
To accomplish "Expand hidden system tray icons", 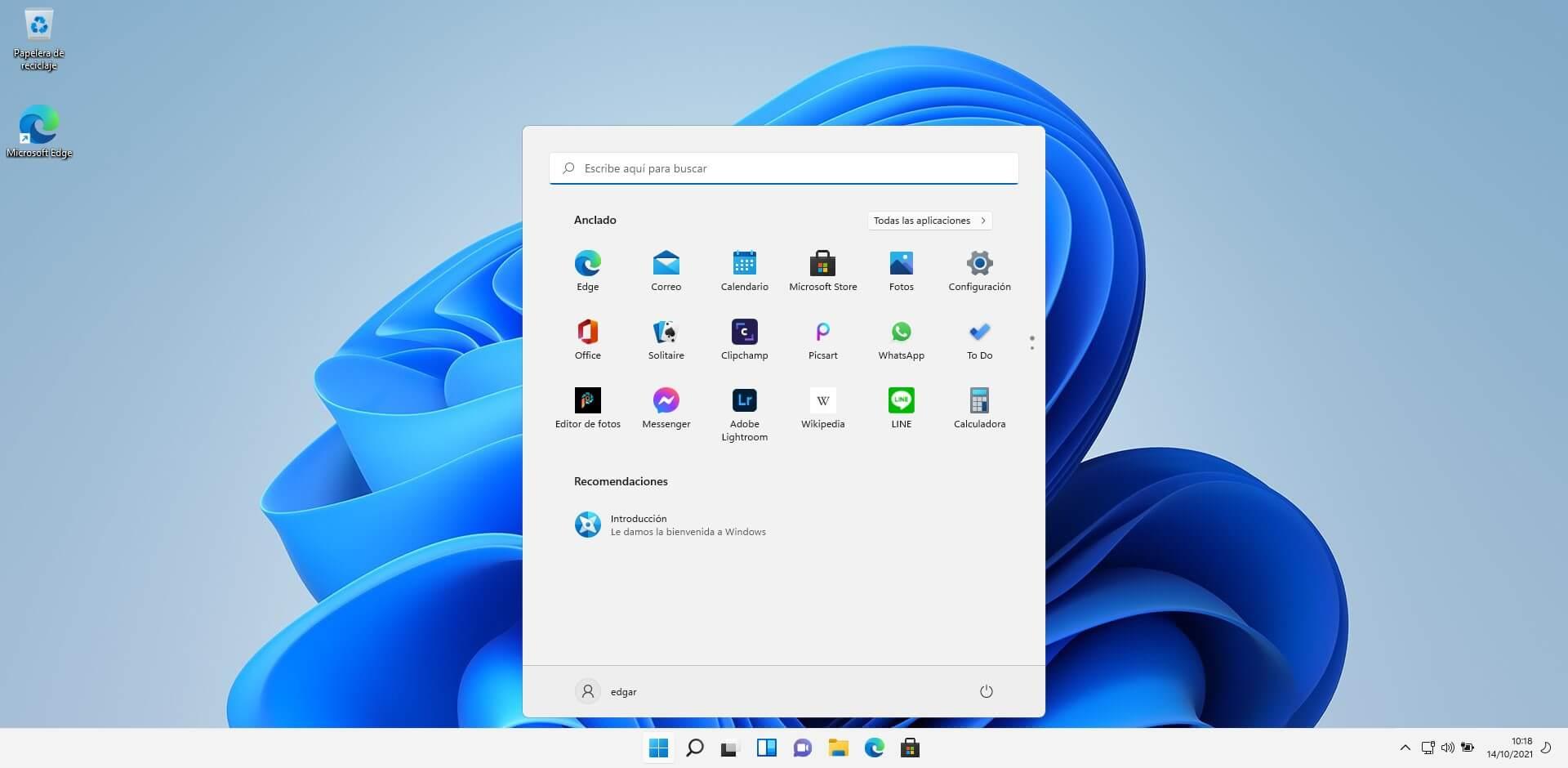I will (x=1405, y=748).
